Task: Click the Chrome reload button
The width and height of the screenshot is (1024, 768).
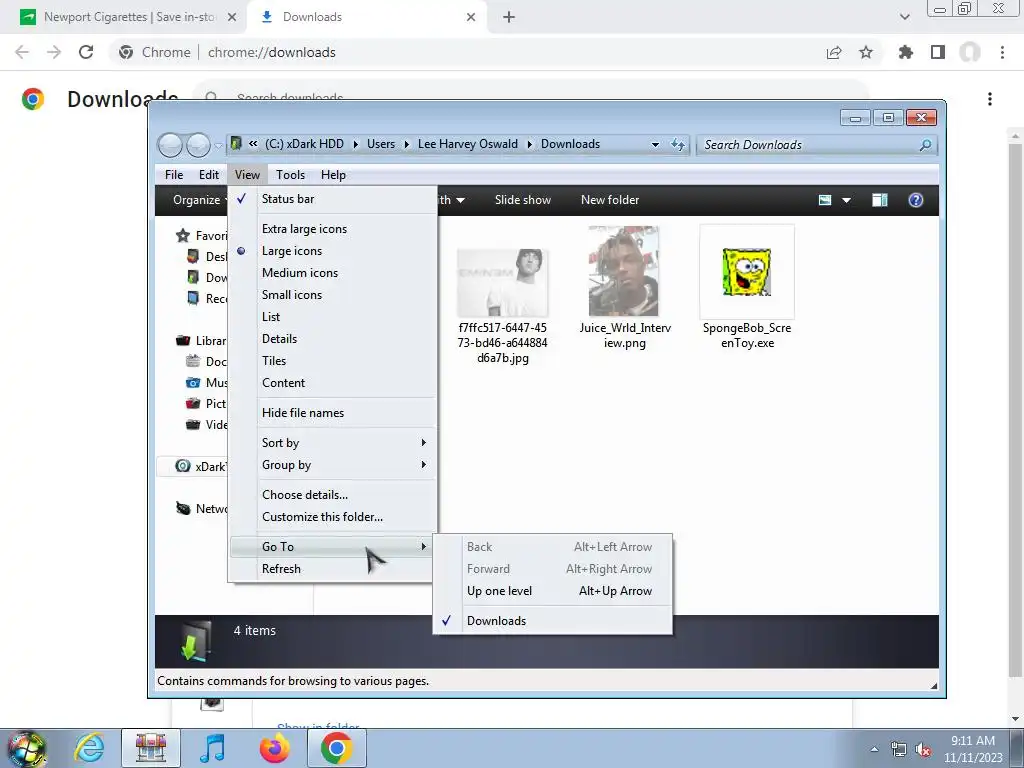Action: (86, 52)
